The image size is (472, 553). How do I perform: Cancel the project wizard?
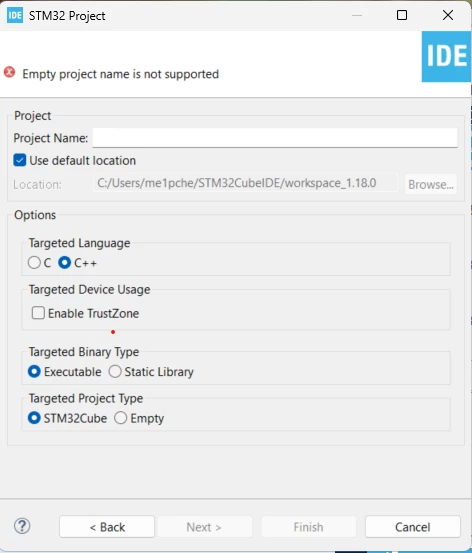[x=413, y=527]
